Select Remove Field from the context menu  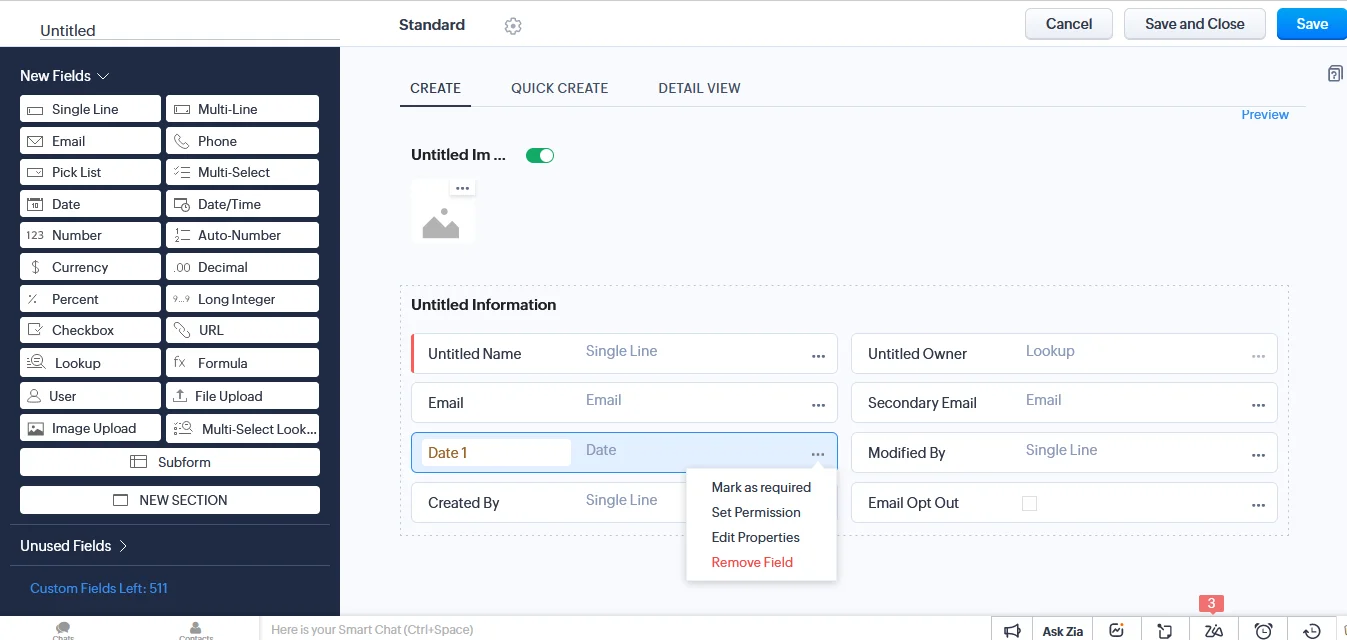pos(751,562)
